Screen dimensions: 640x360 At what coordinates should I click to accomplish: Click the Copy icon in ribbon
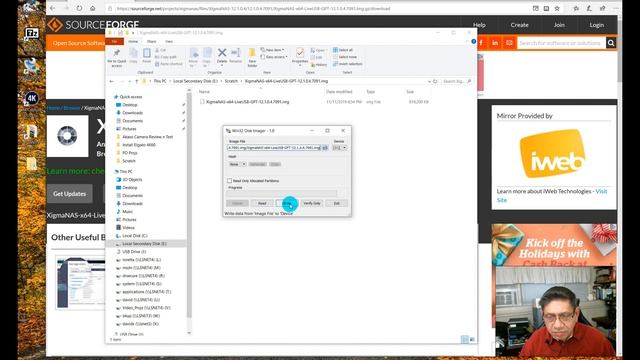pos(133,56)
